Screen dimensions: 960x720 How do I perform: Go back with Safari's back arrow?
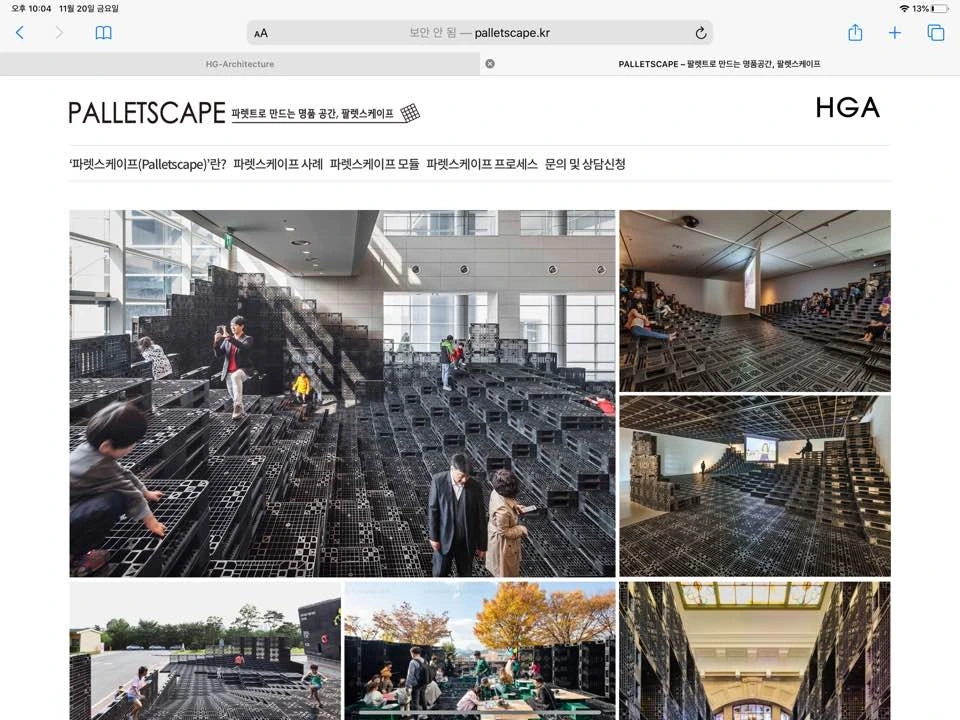click(x=20, y=33)
